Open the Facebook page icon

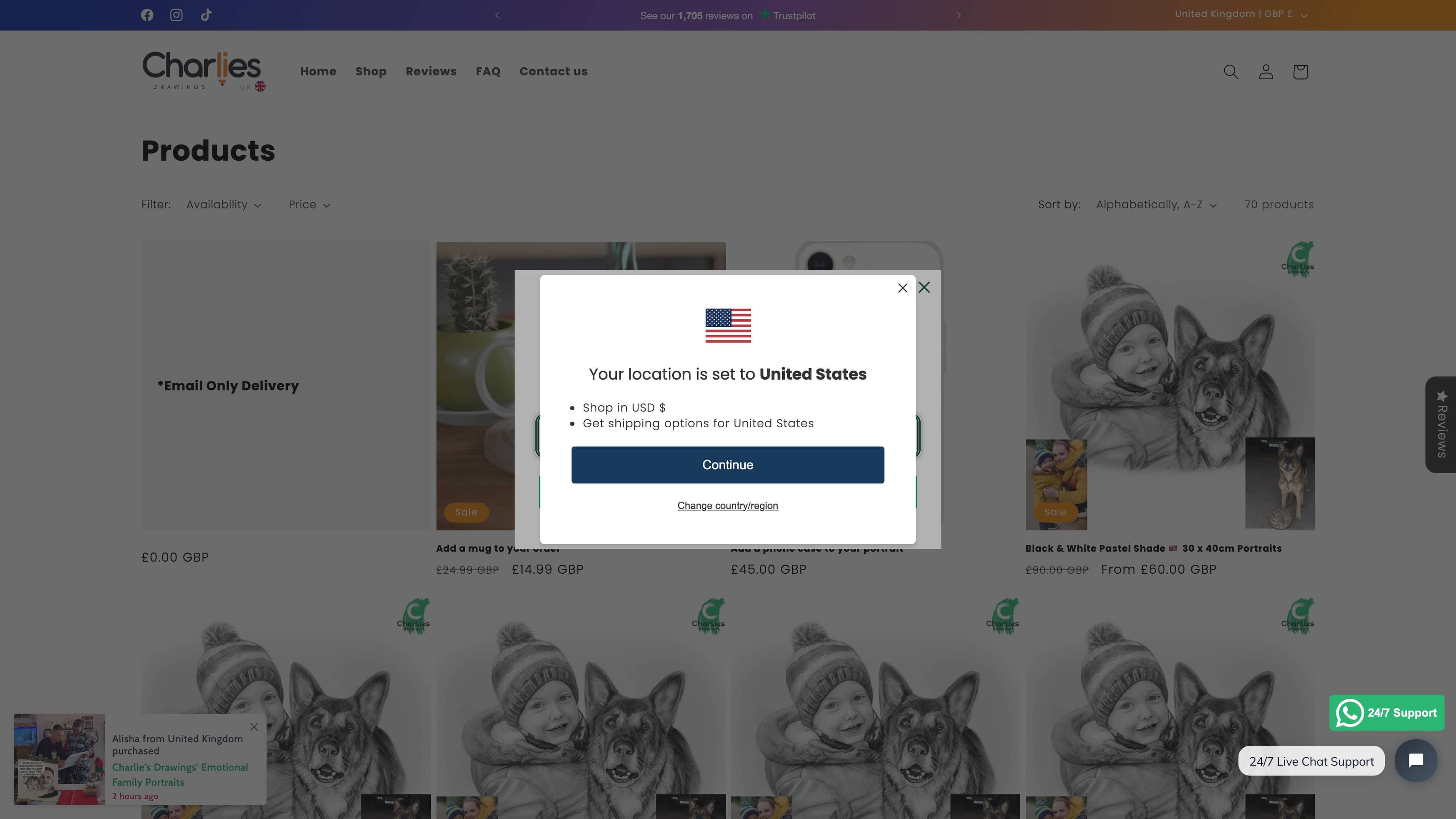tap(147, 15)
